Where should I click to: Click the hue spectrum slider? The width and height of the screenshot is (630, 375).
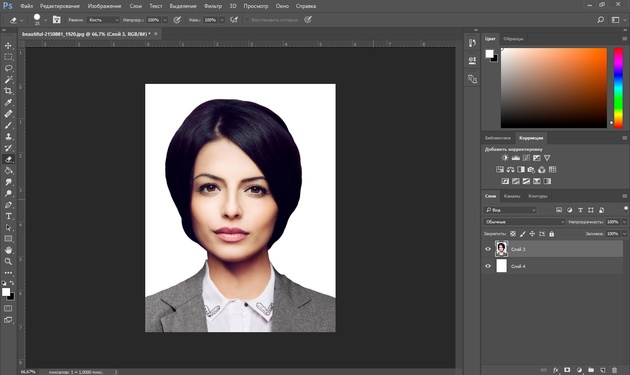[x=618, y=88]
